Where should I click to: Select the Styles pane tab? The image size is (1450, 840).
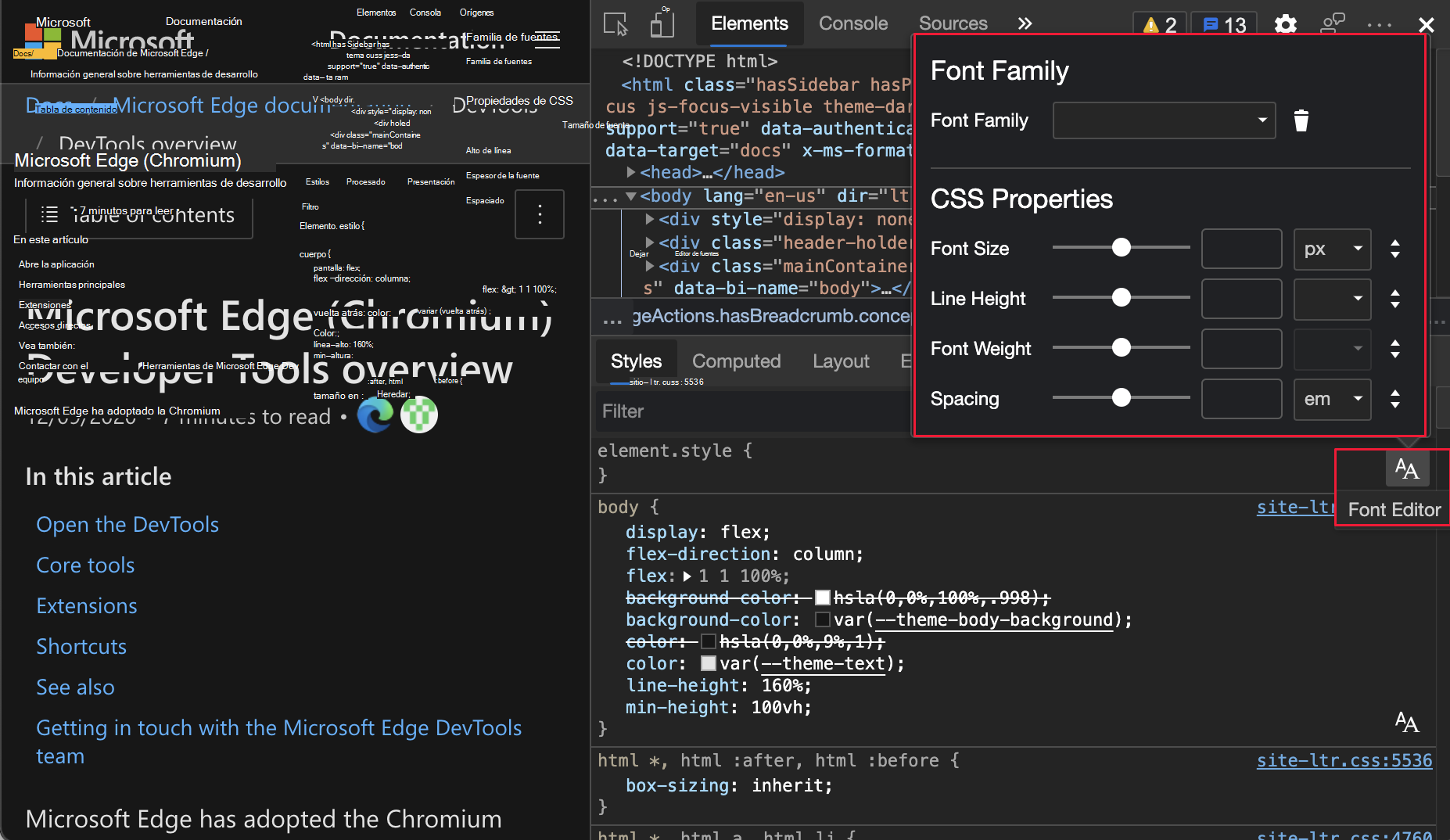pyautogui.click(x=636, y=361)
